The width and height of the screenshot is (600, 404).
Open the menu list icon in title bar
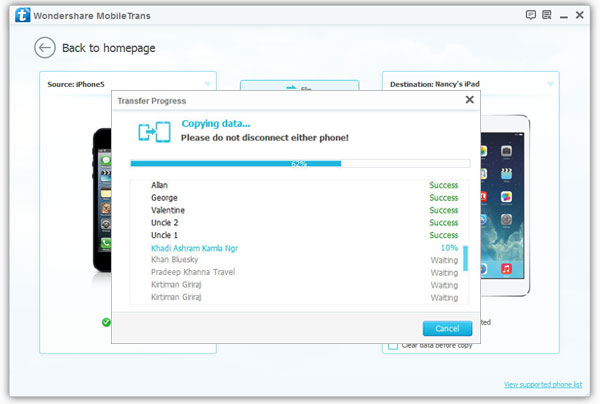[x=547, y=15]
